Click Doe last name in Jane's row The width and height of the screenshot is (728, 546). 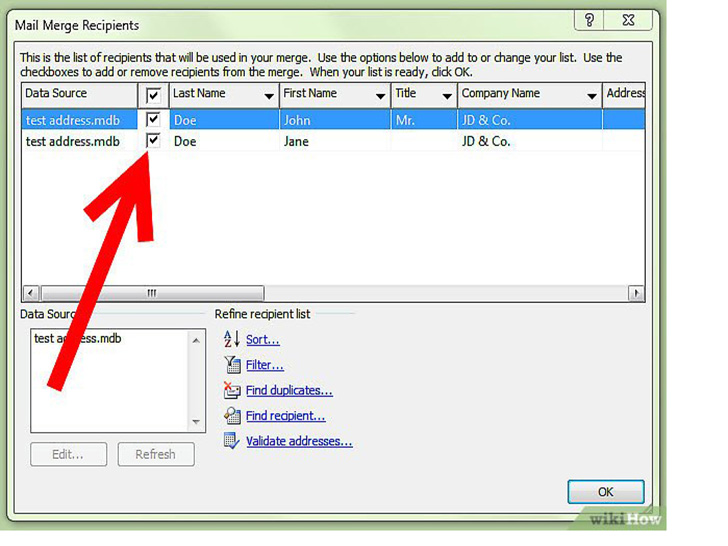(224, 141)
